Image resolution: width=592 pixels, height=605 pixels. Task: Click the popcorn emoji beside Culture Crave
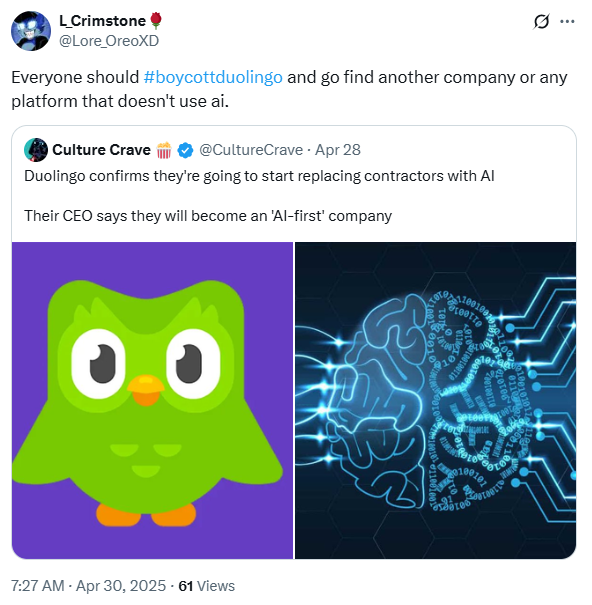[x=164, y=150]
